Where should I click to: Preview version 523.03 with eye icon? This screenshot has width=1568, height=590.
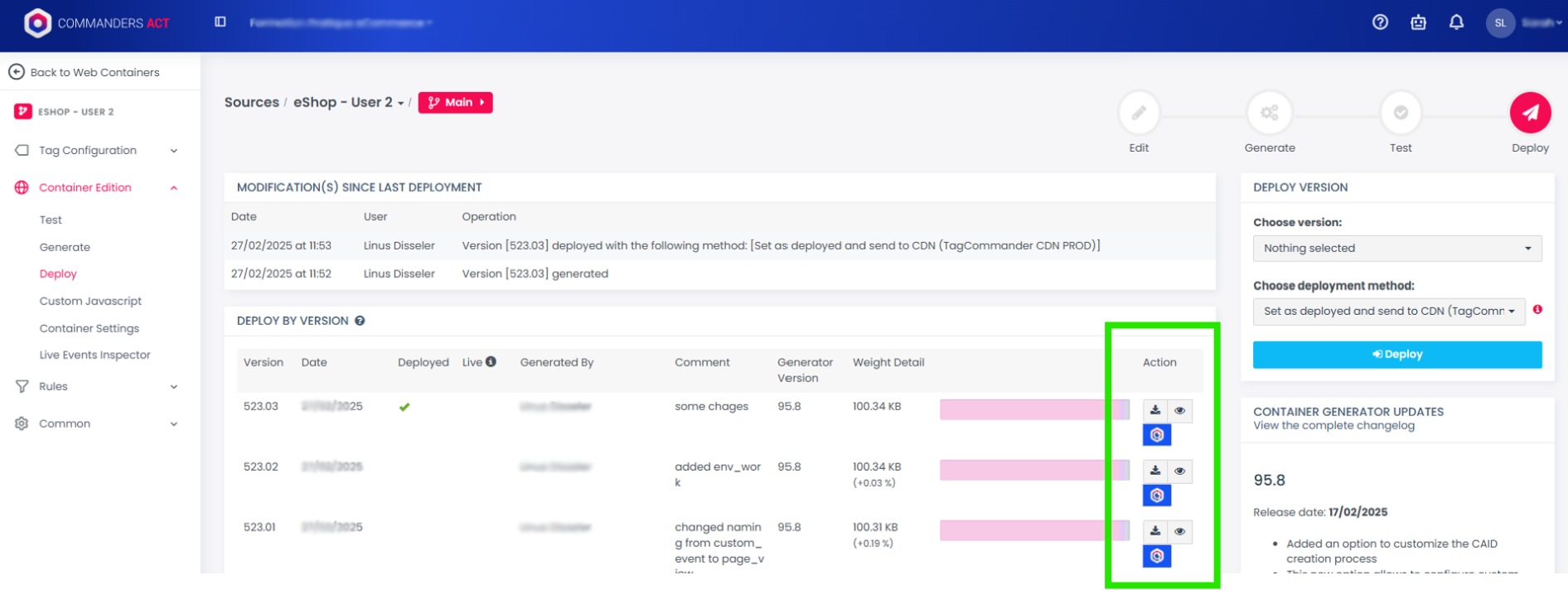coord(1180,410)
